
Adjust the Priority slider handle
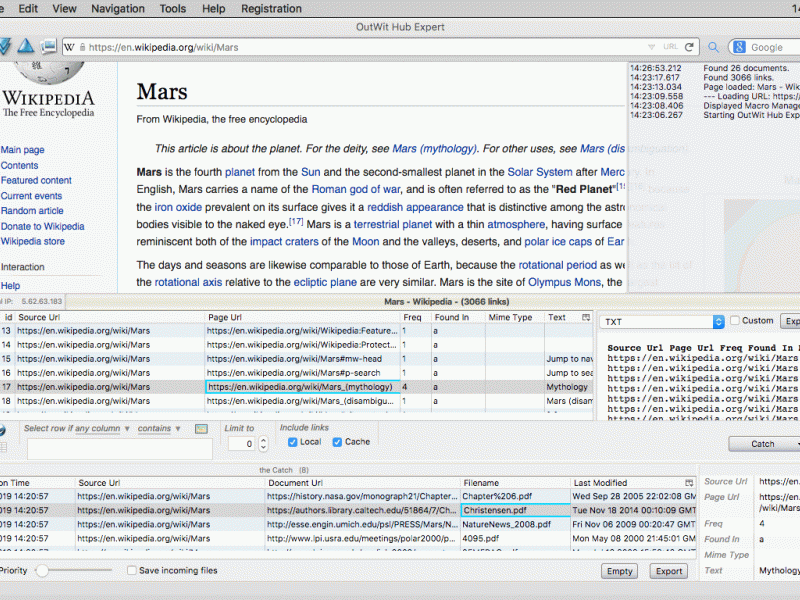tap(42, 570)
